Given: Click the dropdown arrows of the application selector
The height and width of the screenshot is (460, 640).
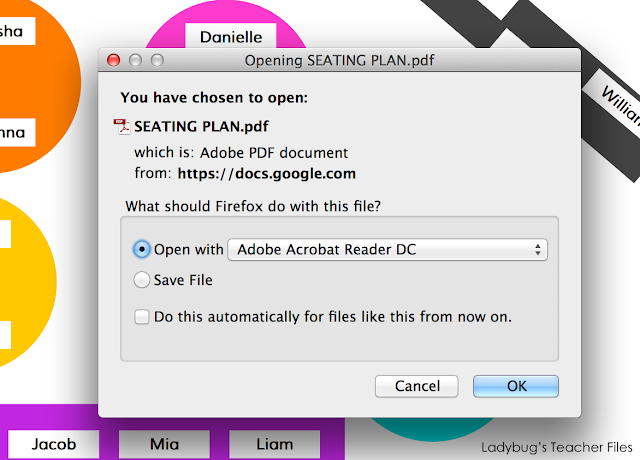Looking at the screenshot, I should point(538,249).
